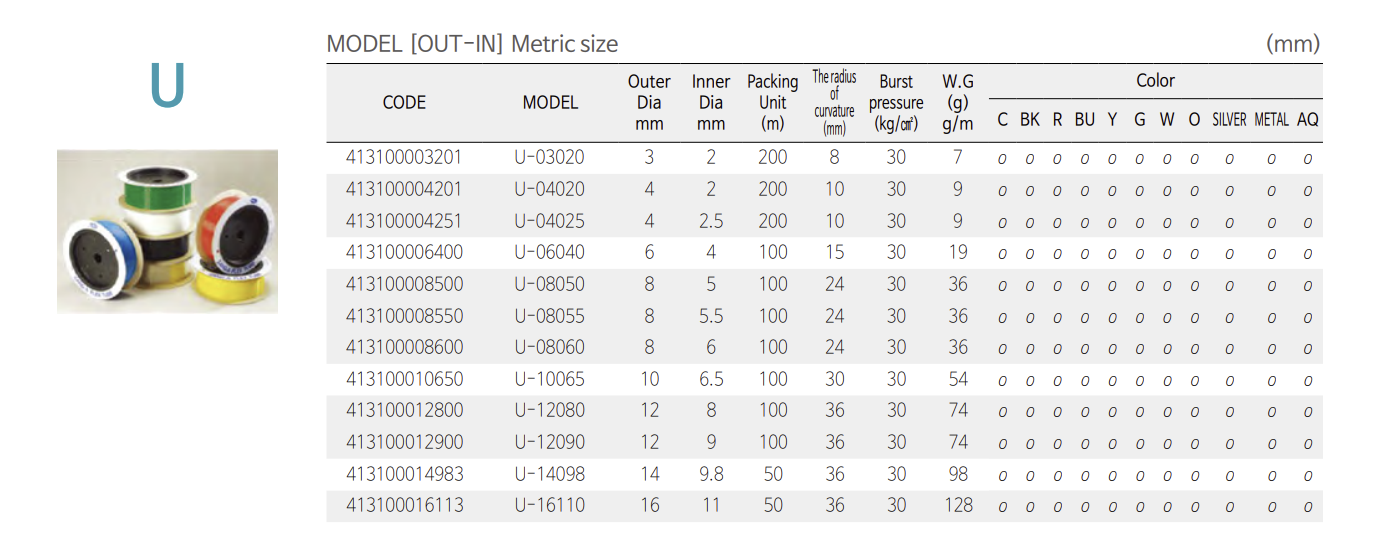
Task: Click the AQ color column header
Action: (x=1308, y=120)
